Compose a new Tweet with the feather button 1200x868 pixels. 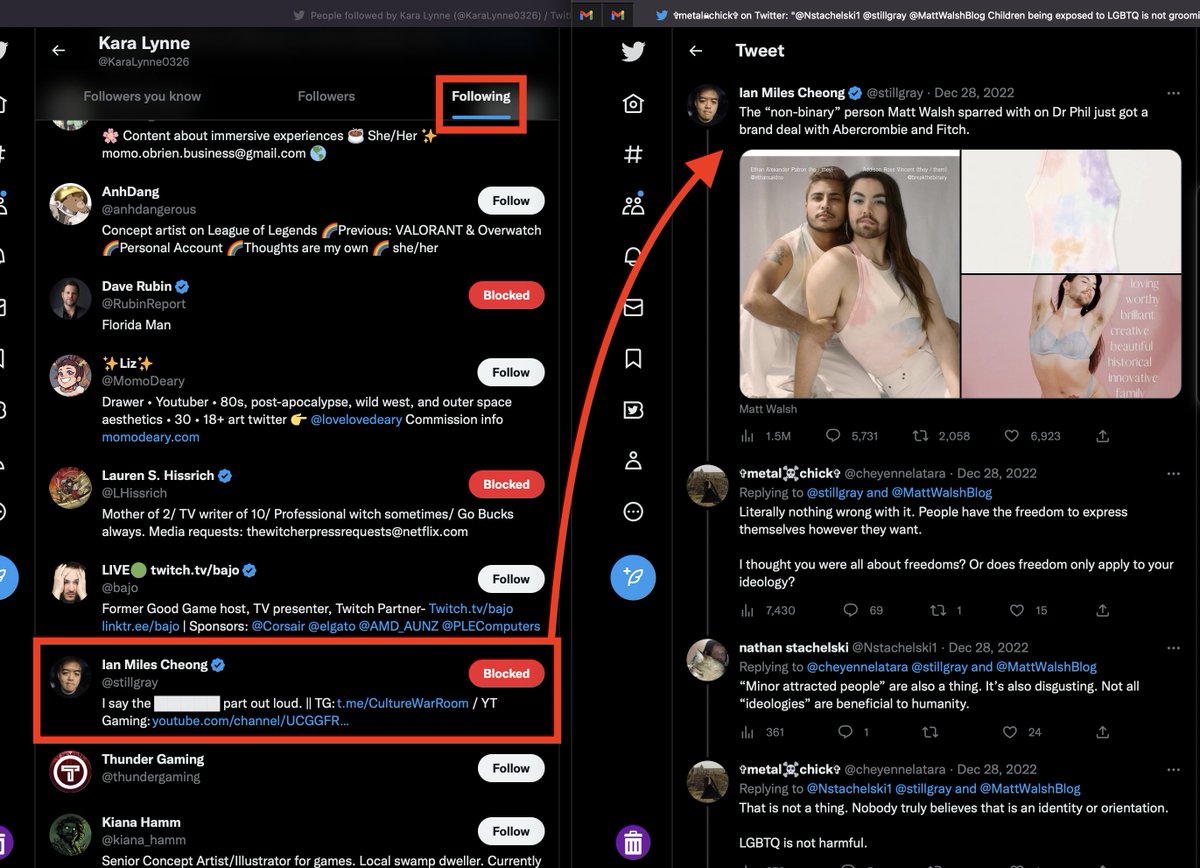click(633, 577)
